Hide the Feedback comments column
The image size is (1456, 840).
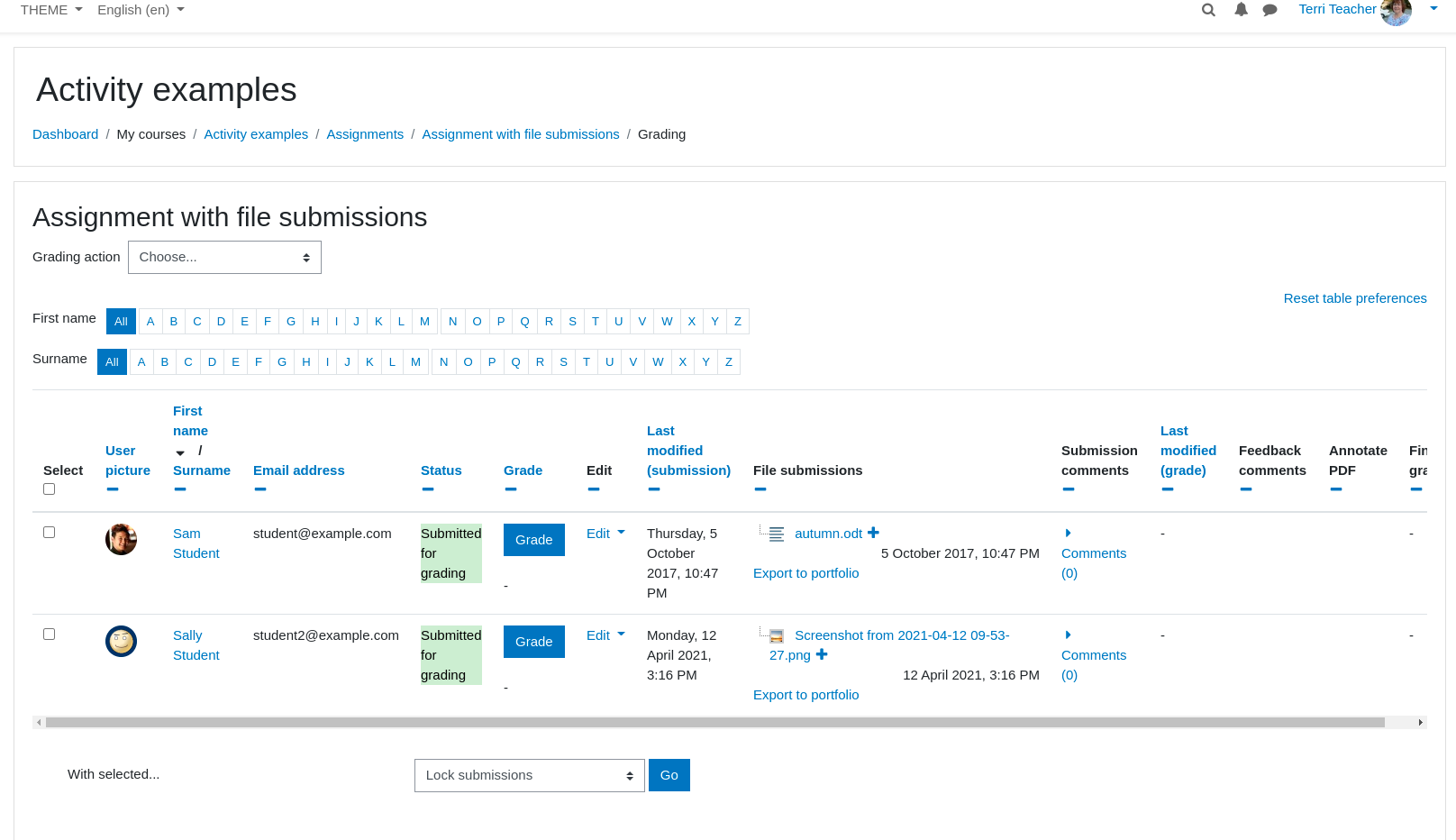(1246, 489)
